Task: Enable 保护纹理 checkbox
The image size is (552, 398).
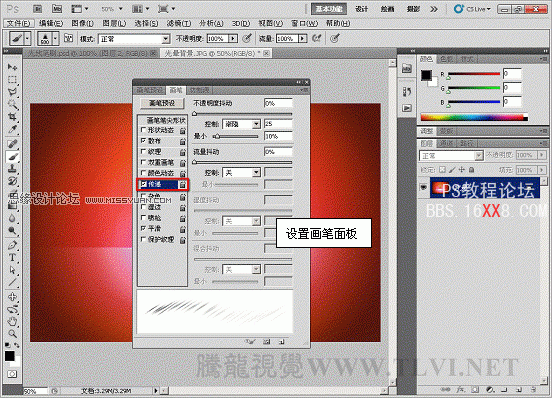Action: click(x=143, y=239)
